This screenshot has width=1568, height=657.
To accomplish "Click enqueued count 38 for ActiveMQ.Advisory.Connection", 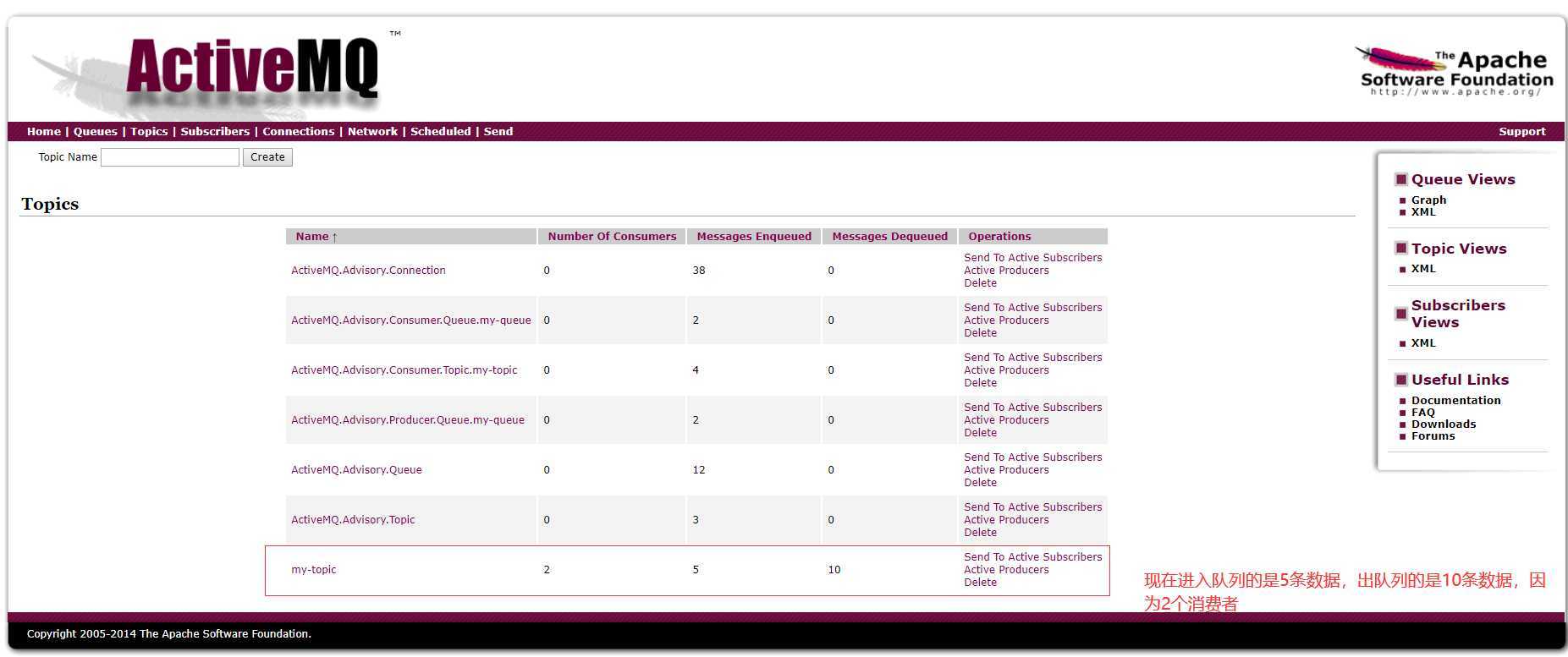I will [699, 271].
